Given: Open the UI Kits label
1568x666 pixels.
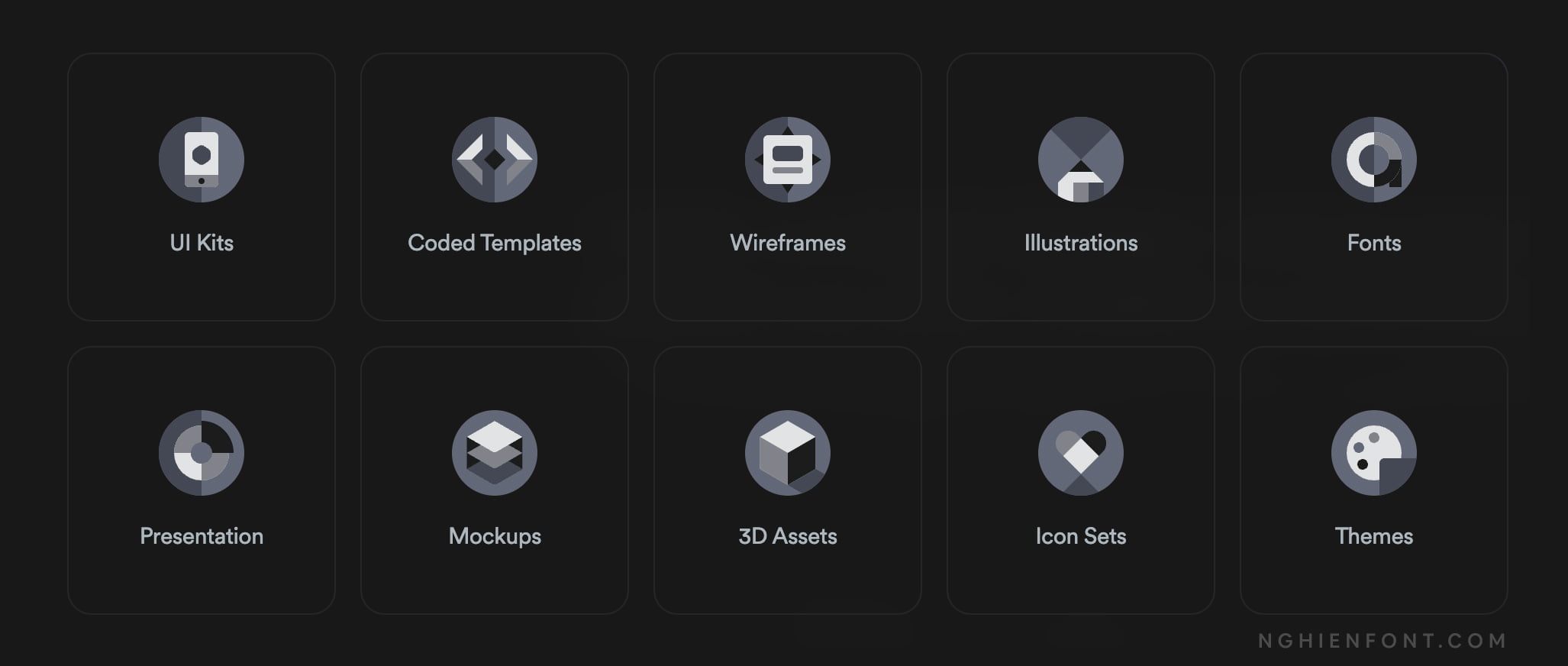Looking at the screenshot, I should (x=202, y=243).
